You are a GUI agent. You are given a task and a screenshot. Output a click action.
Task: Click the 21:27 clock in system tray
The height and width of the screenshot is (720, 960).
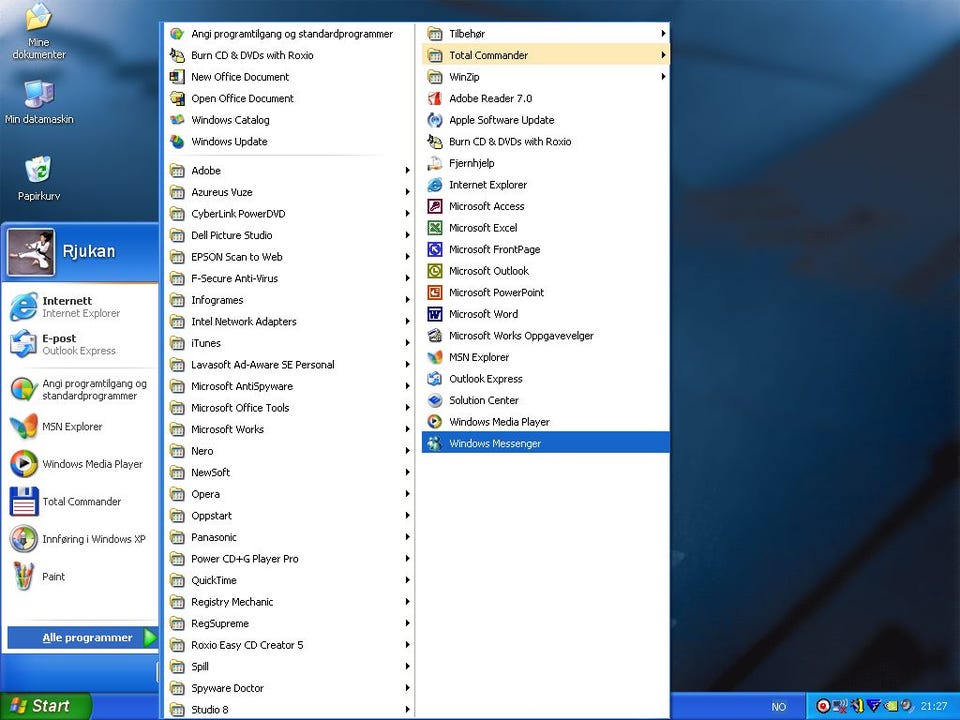(x=934, y=707)
